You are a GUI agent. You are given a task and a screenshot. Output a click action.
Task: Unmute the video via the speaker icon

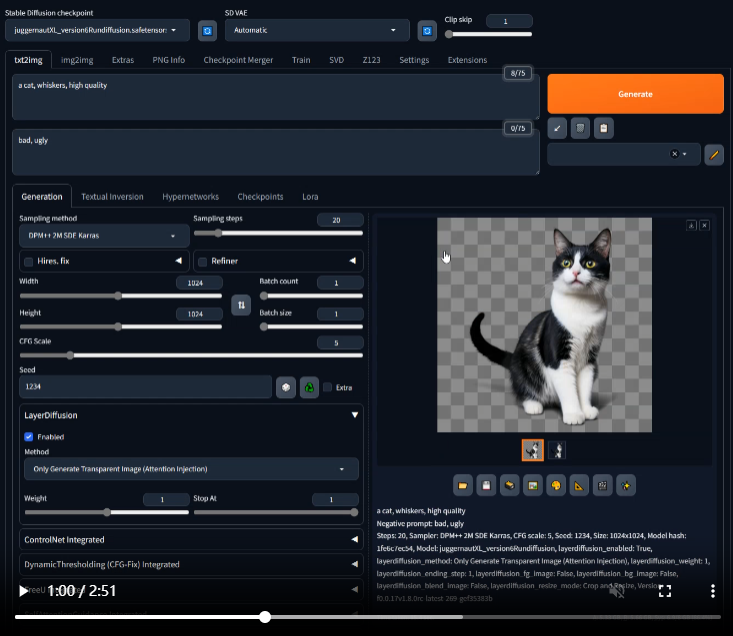(x=617, y=592)
